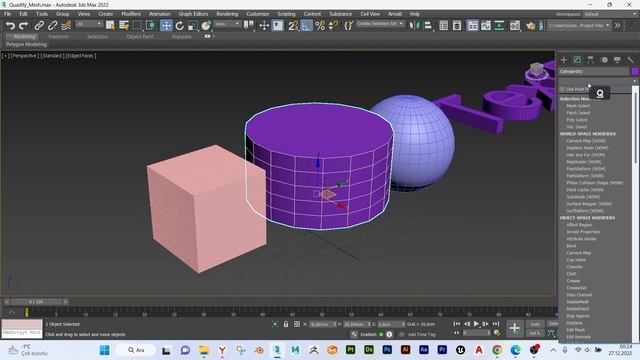
Task: Switch to the Object Paint ribbon tab
Action: pos(140,36)
